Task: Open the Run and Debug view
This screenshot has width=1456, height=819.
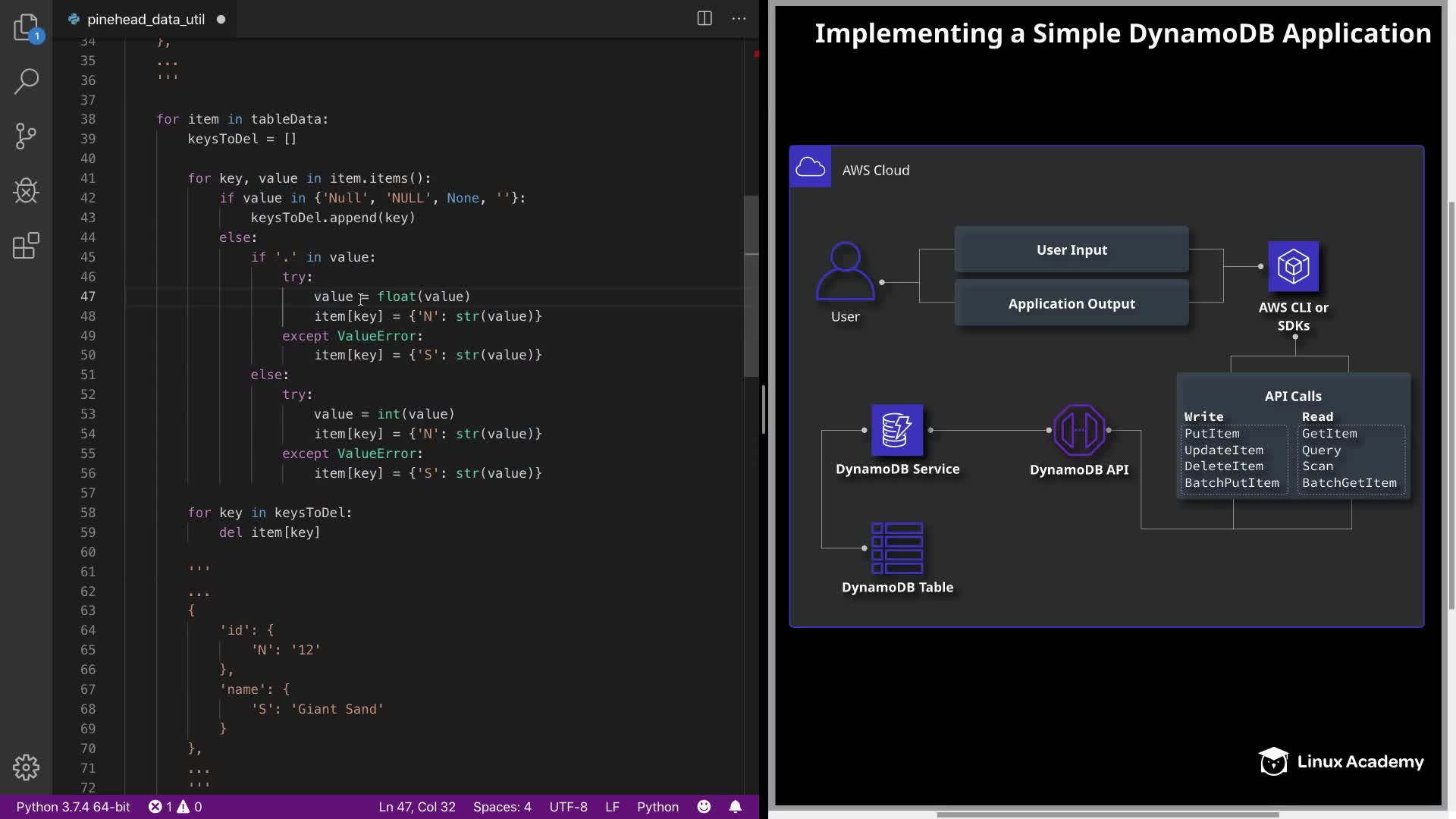Action: (x=26, y=191)
